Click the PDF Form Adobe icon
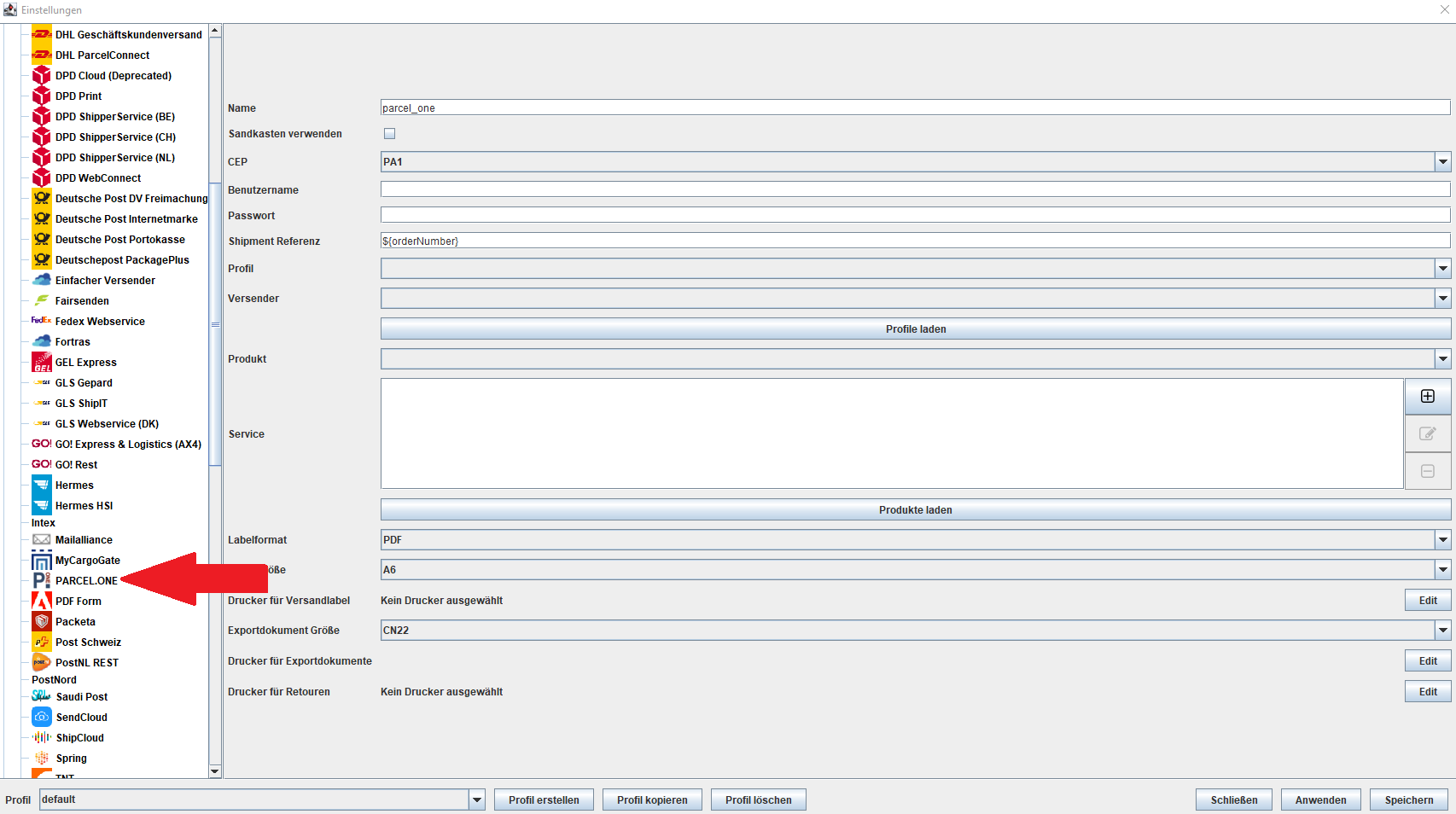The width and height of the screenshot is (1456, 814). [42, 601]
